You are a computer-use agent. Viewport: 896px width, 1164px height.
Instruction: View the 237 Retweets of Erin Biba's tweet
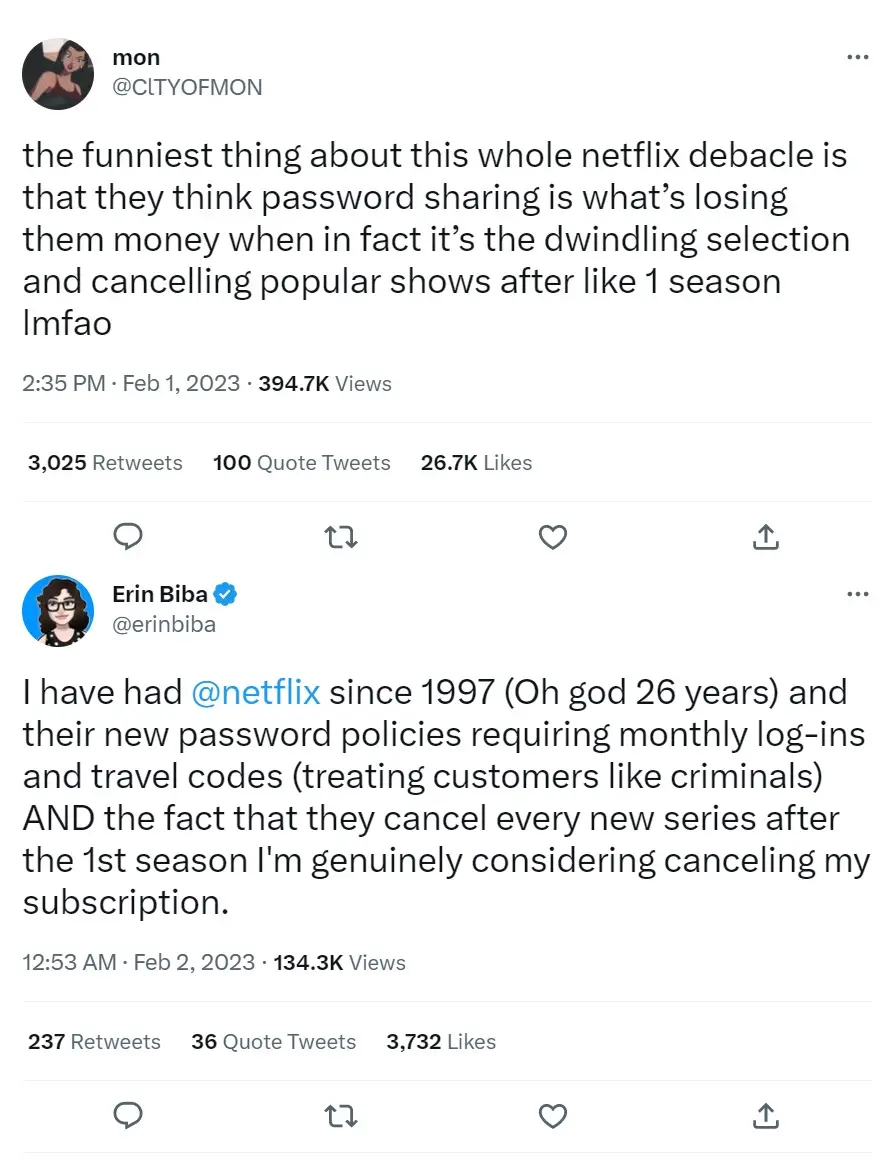coord(93,1041)
